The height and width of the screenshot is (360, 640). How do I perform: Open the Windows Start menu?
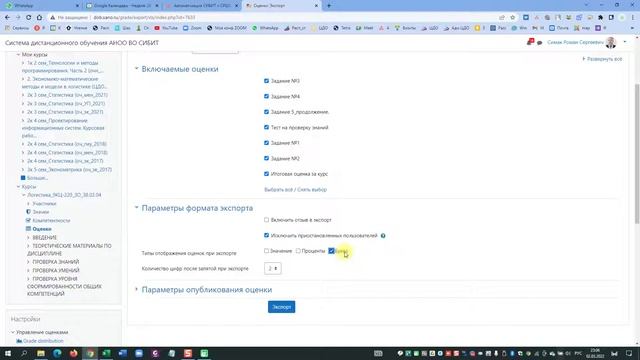pos(8,353)
